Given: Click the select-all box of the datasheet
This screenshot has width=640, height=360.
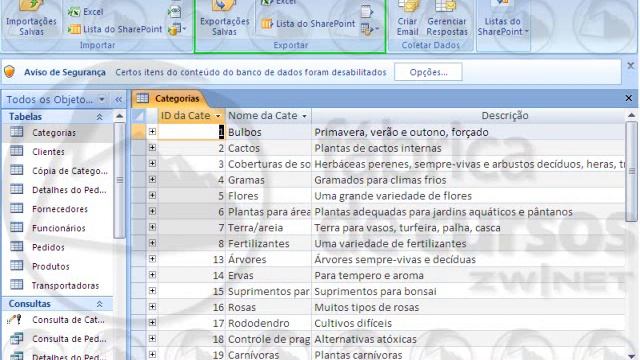Looking at the screenshot, I should click(x=139, y=116).
